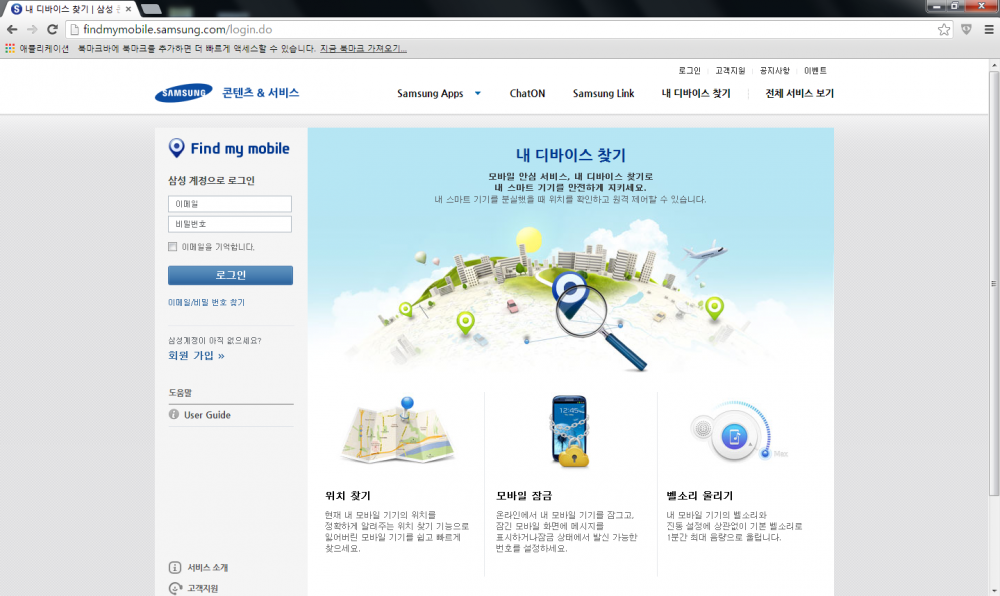Open the 애플리케이션 apps shortcut in bookmarks bar
This screenshot has width=1000, height=596.
pyautogui.click(x=37, y=48)
